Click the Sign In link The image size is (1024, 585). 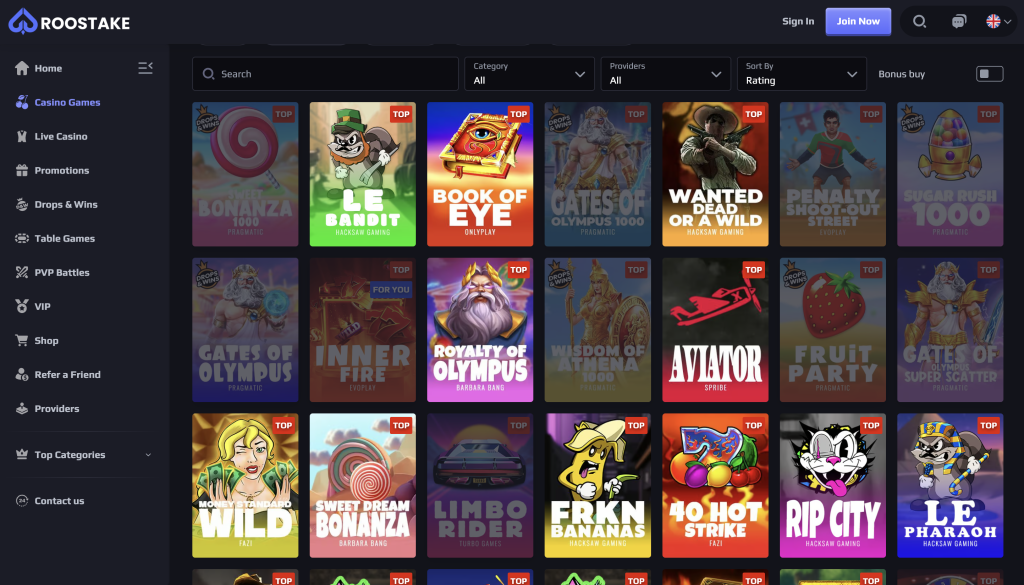[x=797, y=21]
